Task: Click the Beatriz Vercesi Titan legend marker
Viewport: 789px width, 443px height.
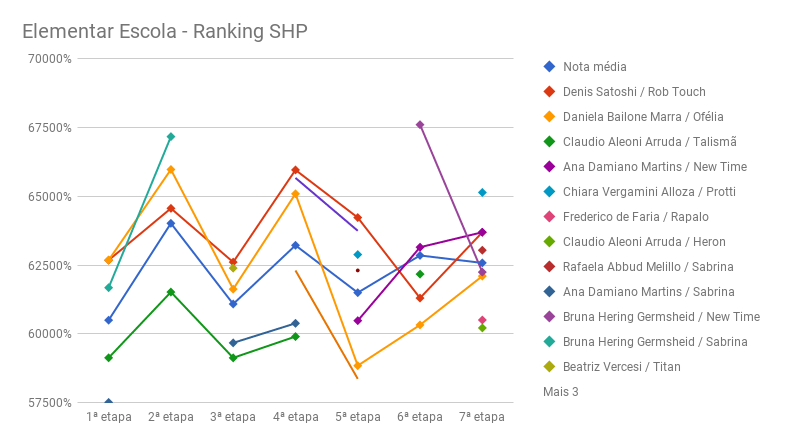Action: click(x=548, y=367)
